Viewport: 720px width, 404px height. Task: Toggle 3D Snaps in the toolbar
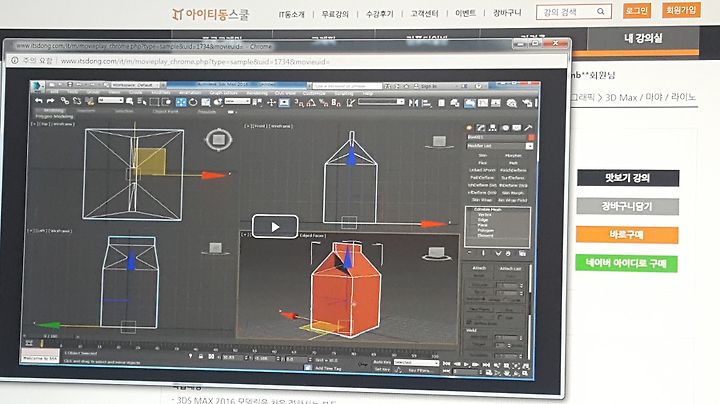(298, 103)
